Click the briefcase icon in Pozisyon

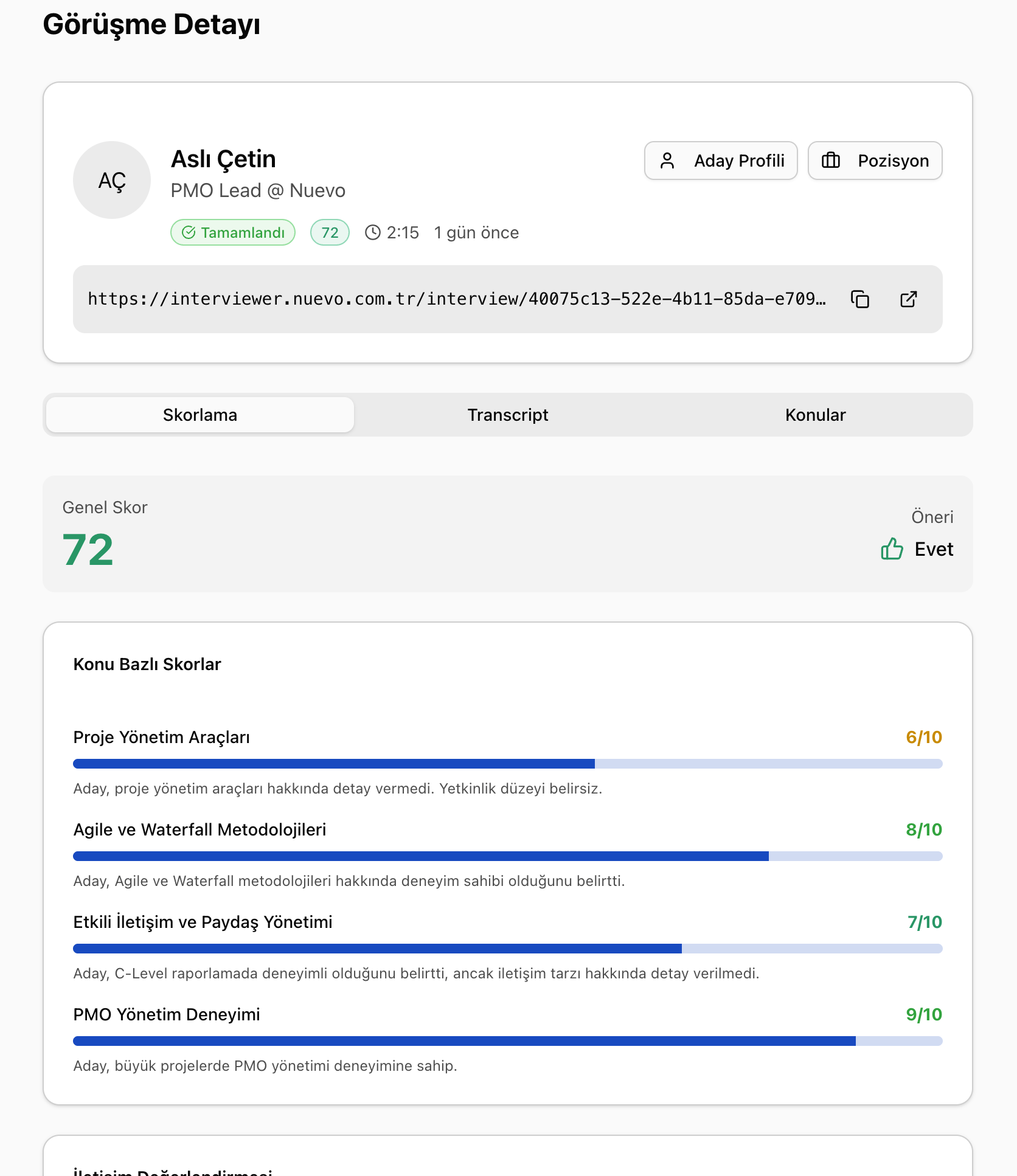pos(831,161)
